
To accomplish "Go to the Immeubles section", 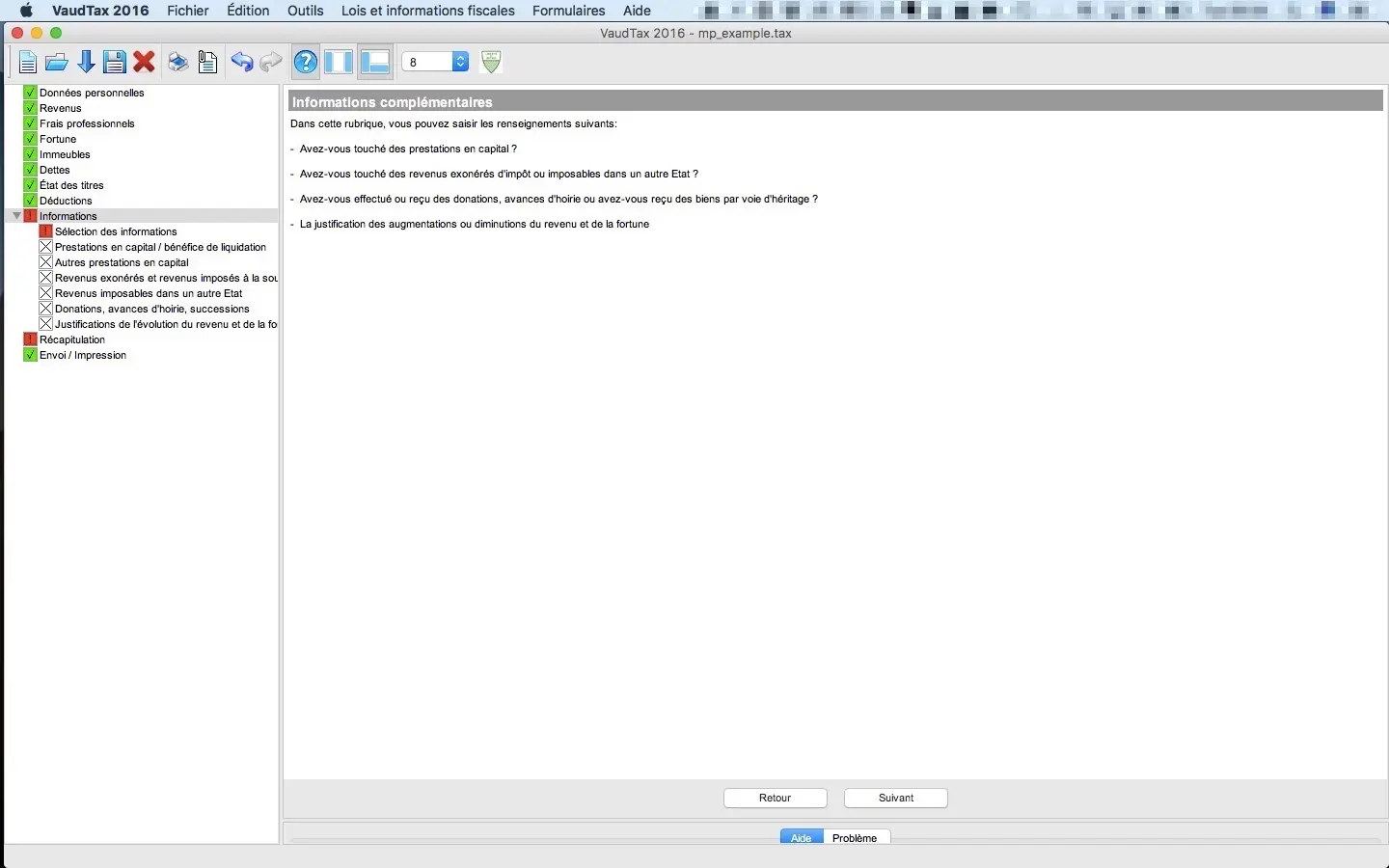I will [65, 154].
